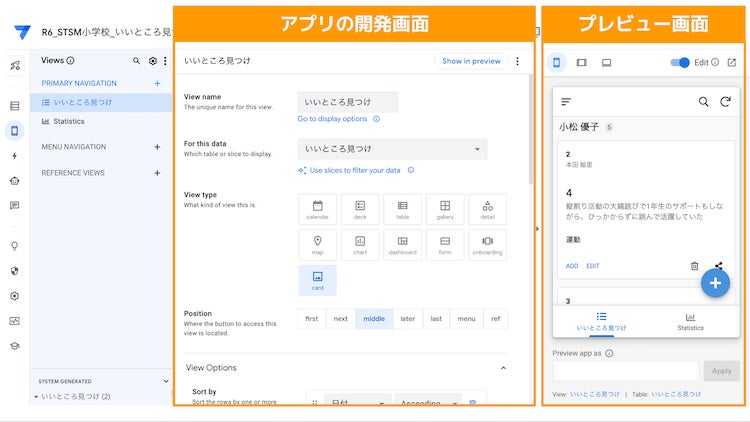This screenshot has width=750, height=422.
Task: Share the card via share icon
Action: click(x=718, y=266)
